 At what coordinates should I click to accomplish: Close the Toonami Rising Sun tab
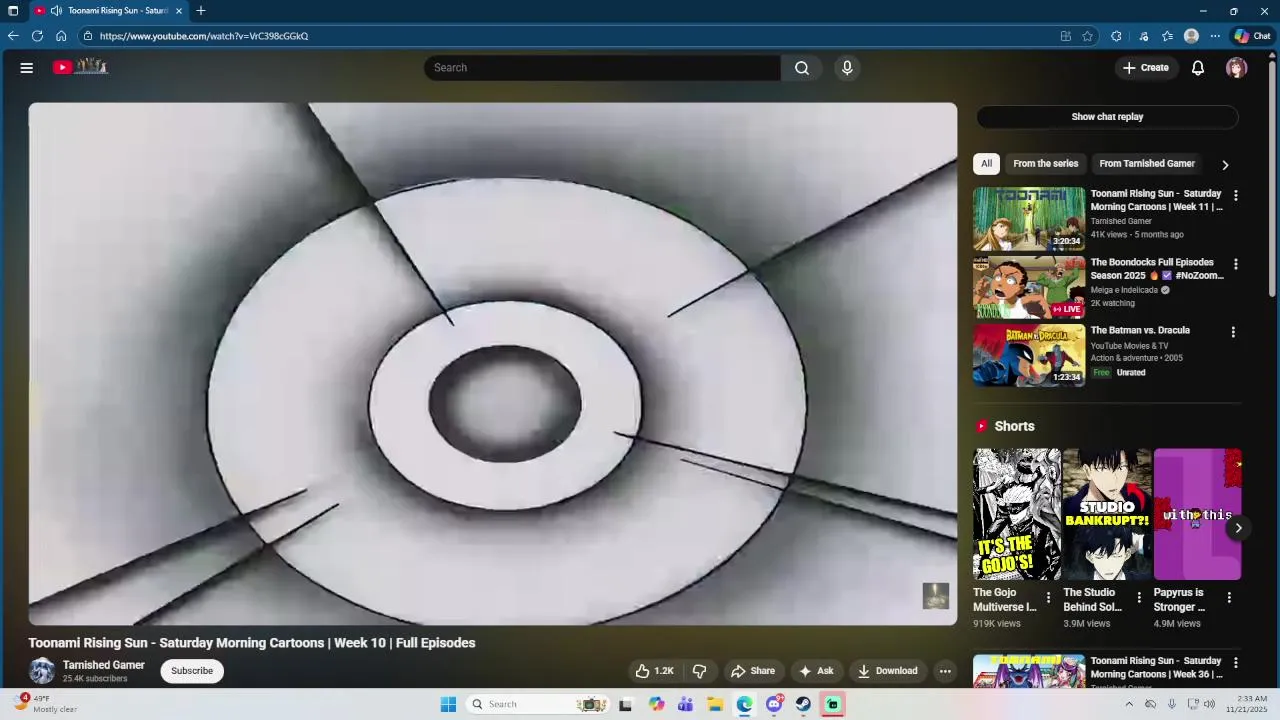(x=179, y=11)
